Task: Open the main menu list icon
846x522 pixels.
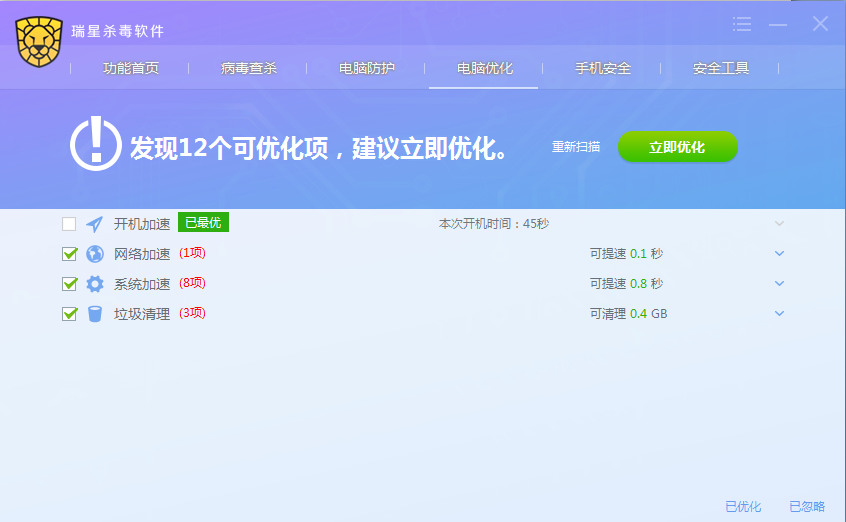Action: click(742, 24)
